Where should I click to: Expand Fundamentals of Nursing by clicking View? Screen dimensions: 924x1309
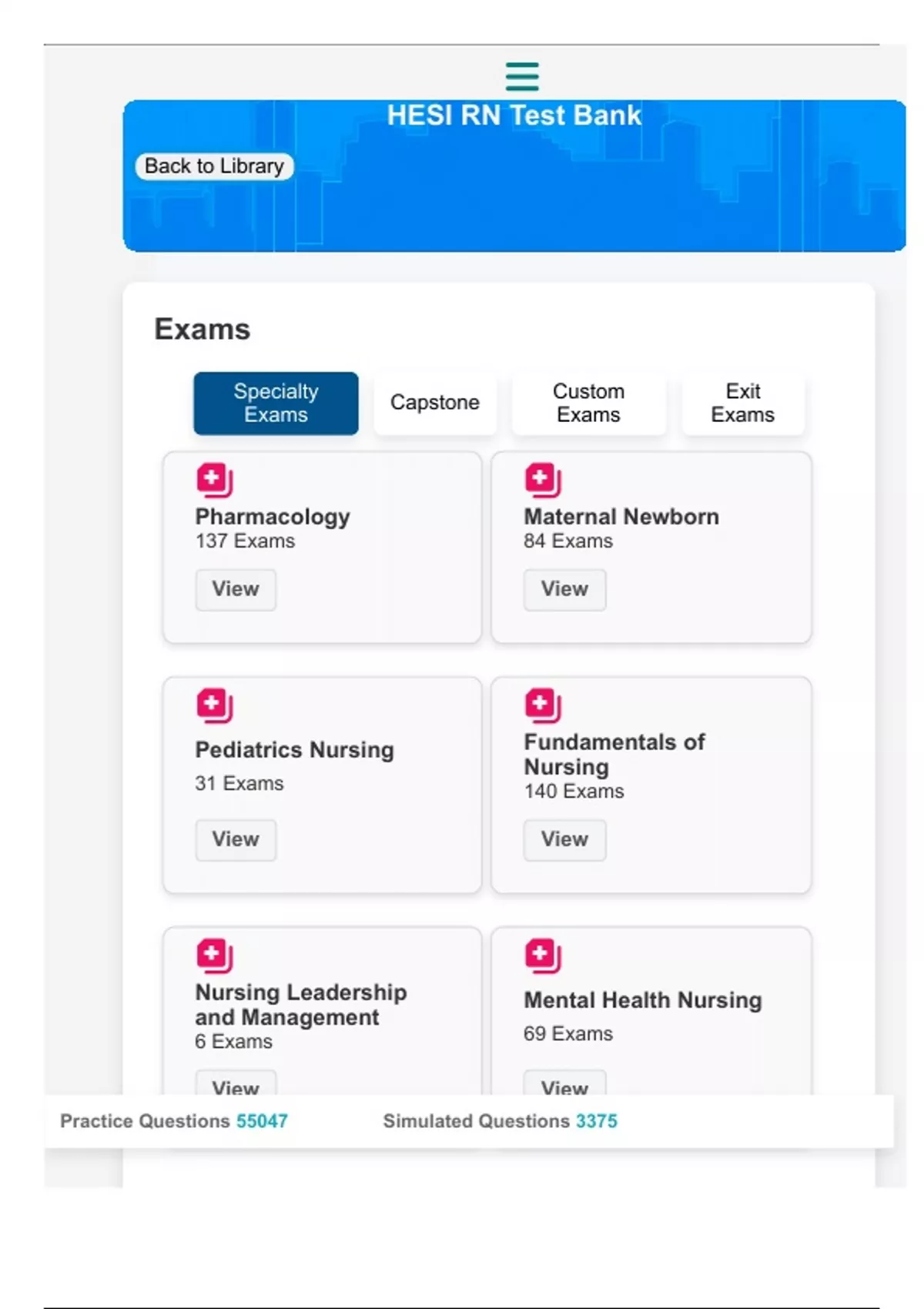(x=564, y=839)
